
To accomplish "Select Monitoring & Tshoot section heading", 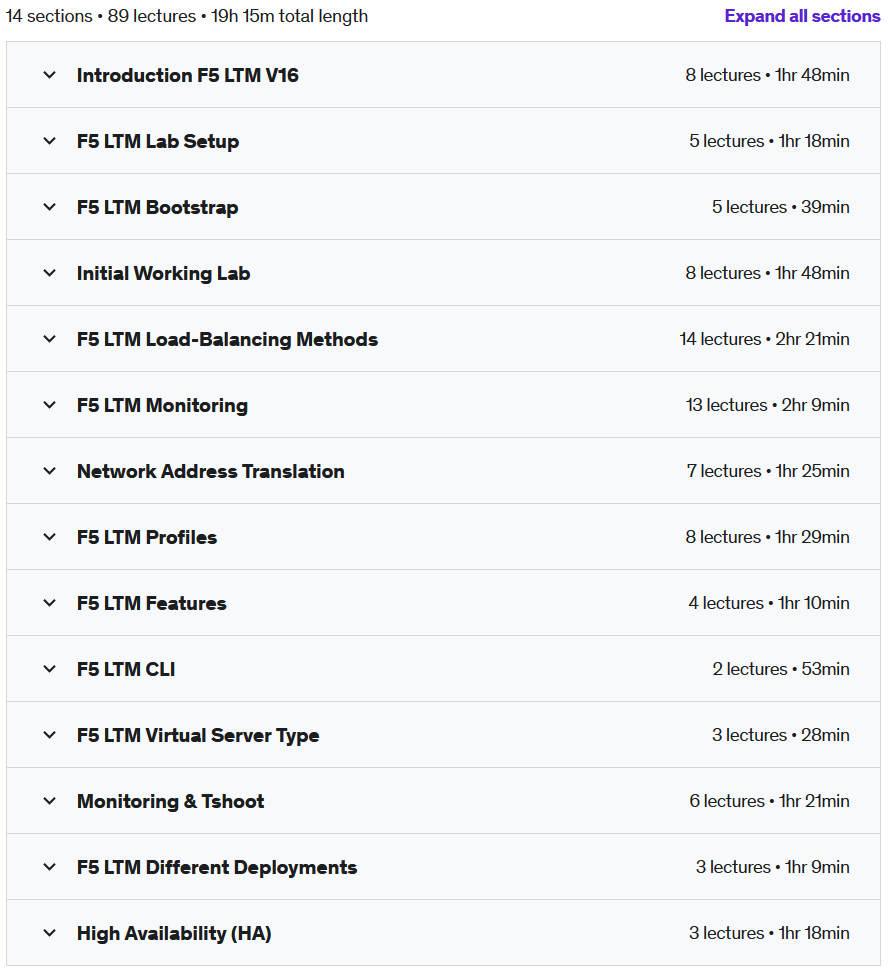I will click(x=171, y=801).
